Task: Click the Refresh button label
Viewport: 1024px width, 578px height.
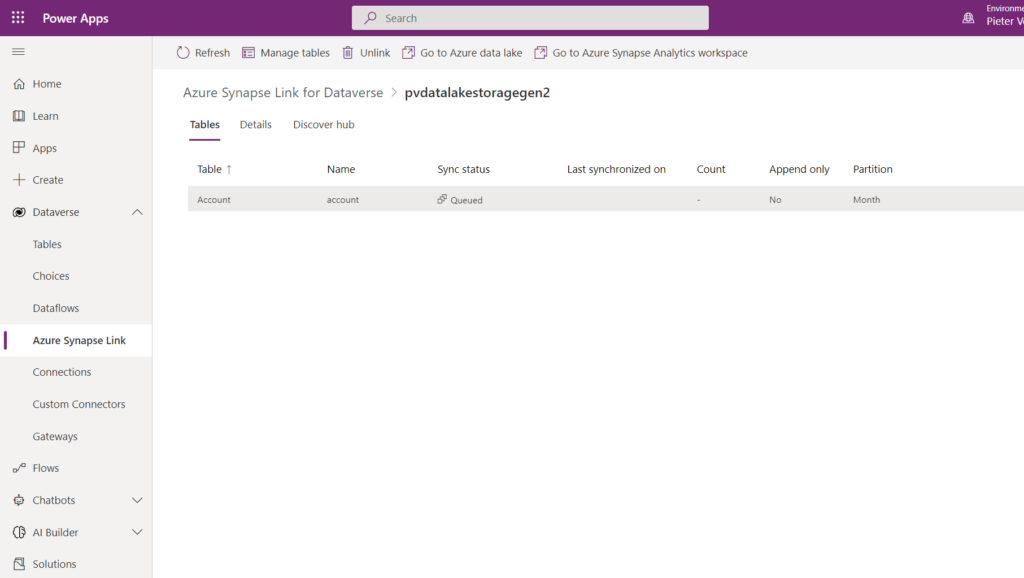Action: (x=212, y=53)
